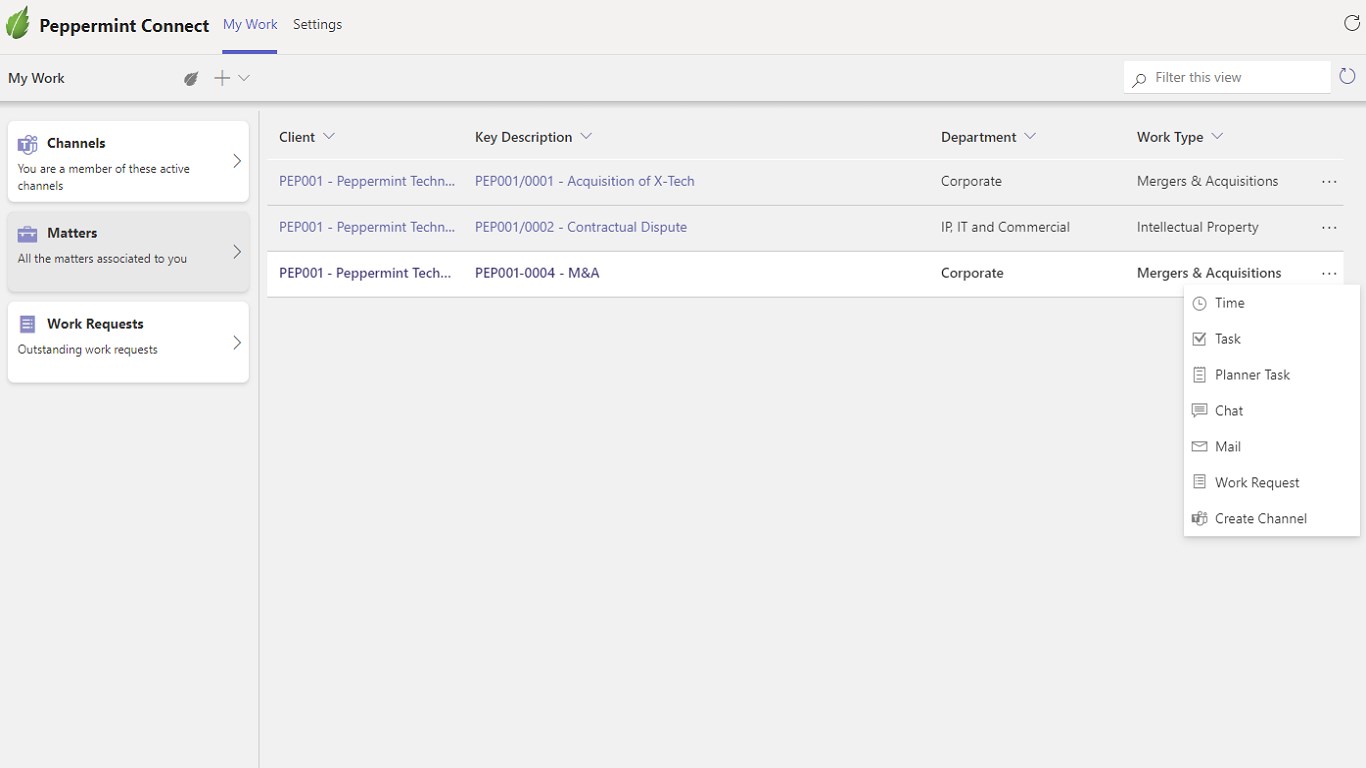Screen dimensions: 1366x768
Task: Open the Client column sort dropdown
Action: pyautogui.click(x=329, y=136)
